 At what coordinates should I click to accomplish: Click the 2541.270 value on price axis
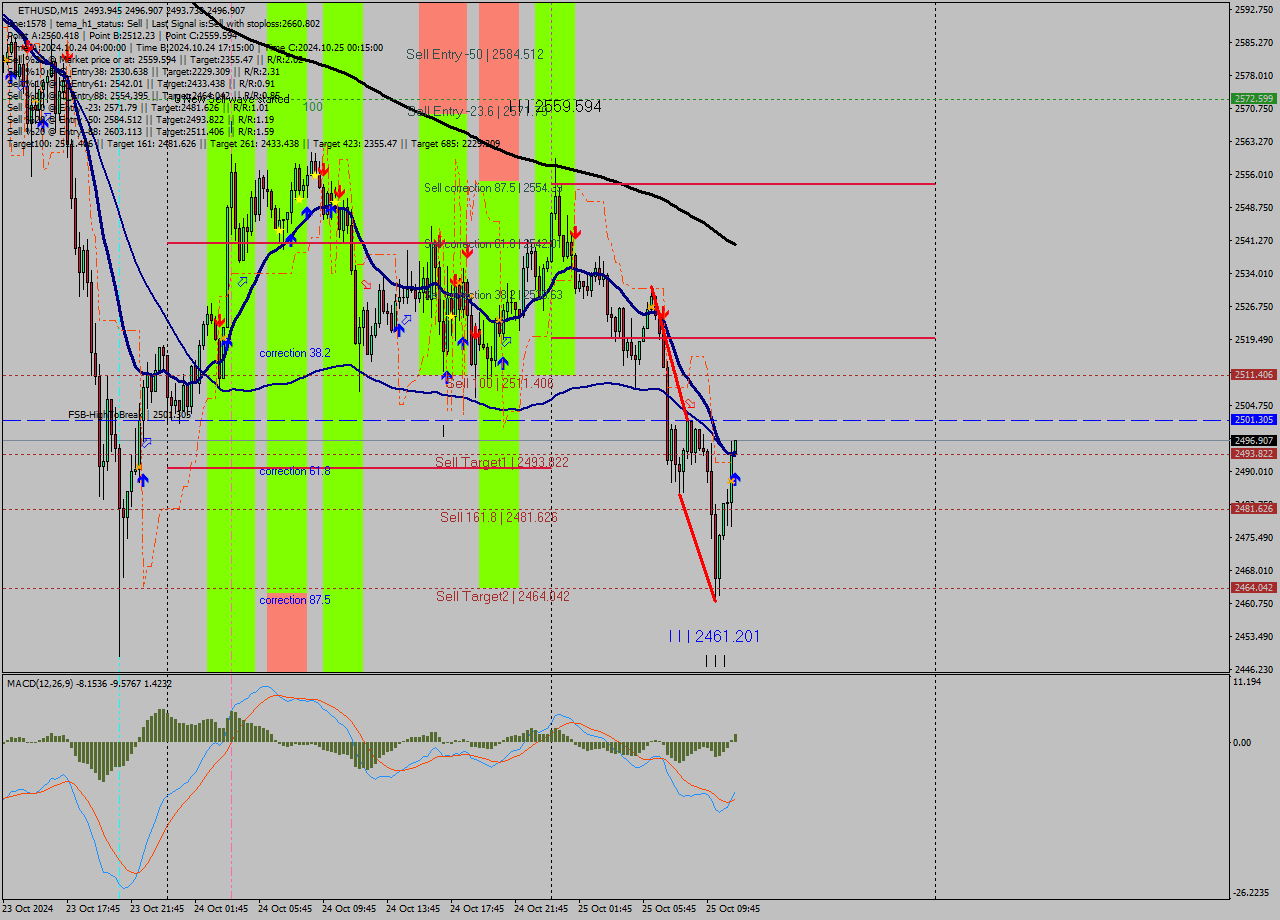click(1253, 240)
